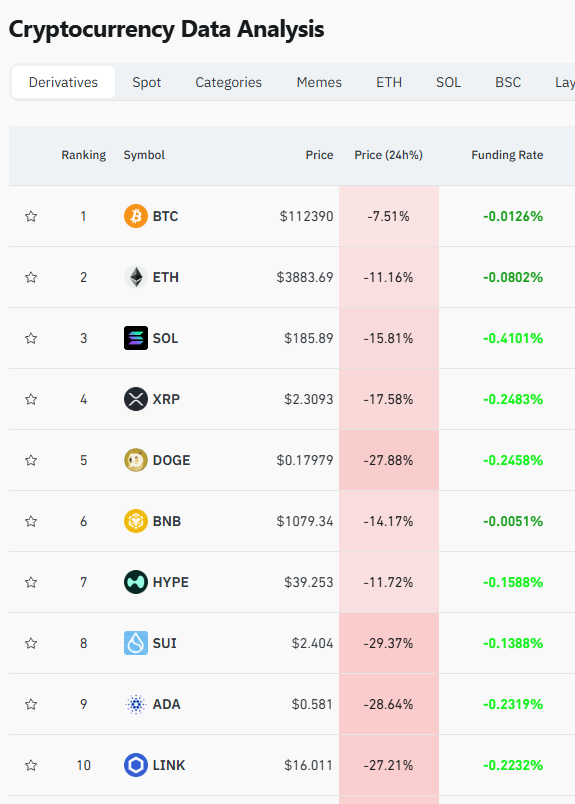Favorite BTC with its star
Screen dimensions: 575x804
[31, 216]
